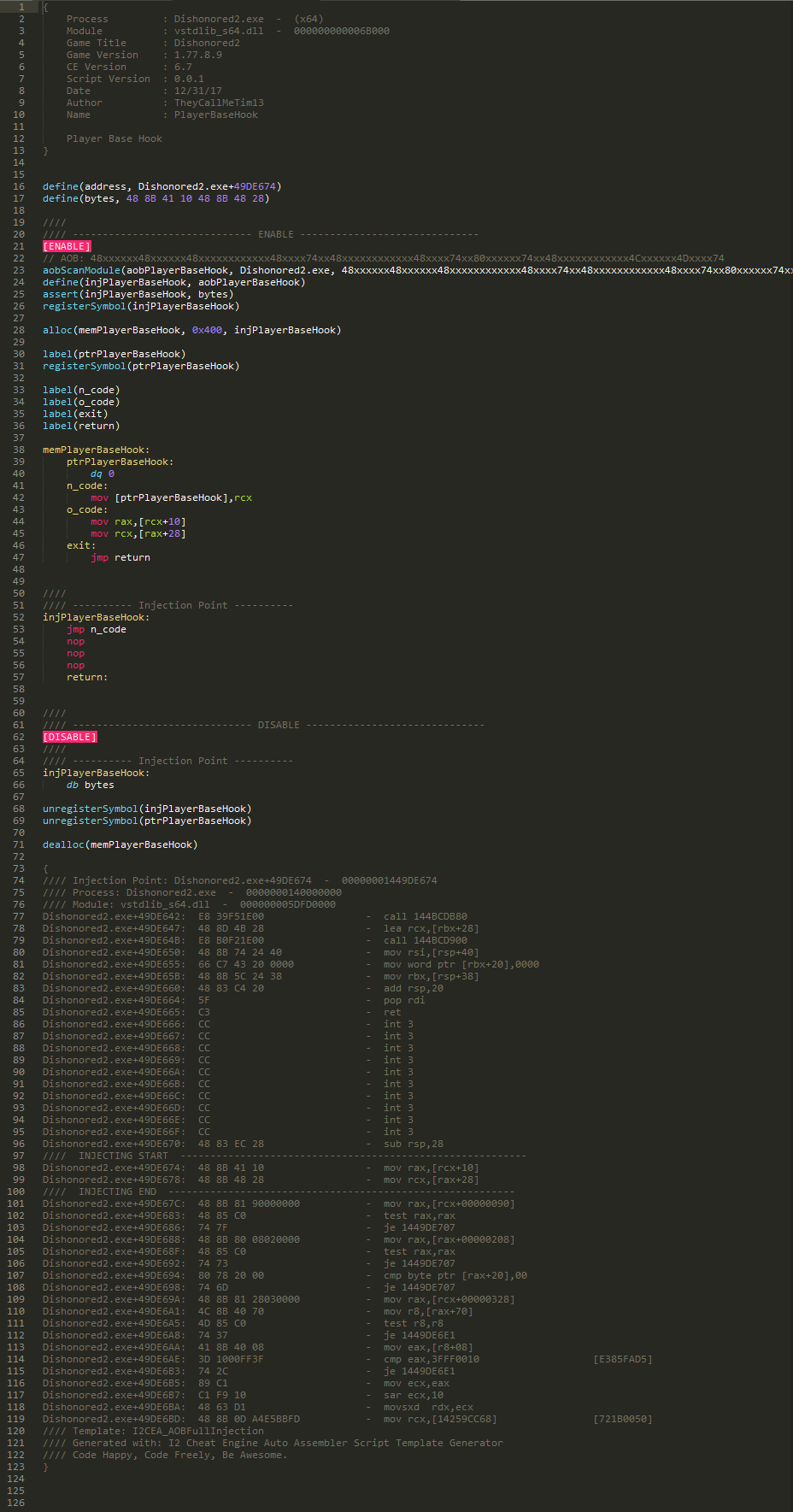Click the 'movsxd rdx,ecx' instruction
This screenshot has width=793, height=1512.
(428, 1407)
